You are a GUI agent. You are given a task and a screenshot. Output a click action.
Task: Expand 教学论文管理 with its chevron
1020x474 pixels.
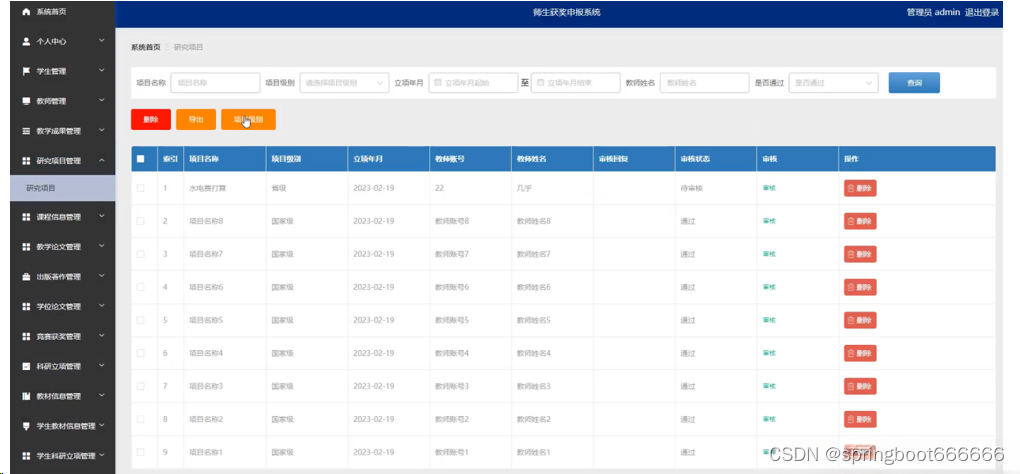(x=102, y=246)
